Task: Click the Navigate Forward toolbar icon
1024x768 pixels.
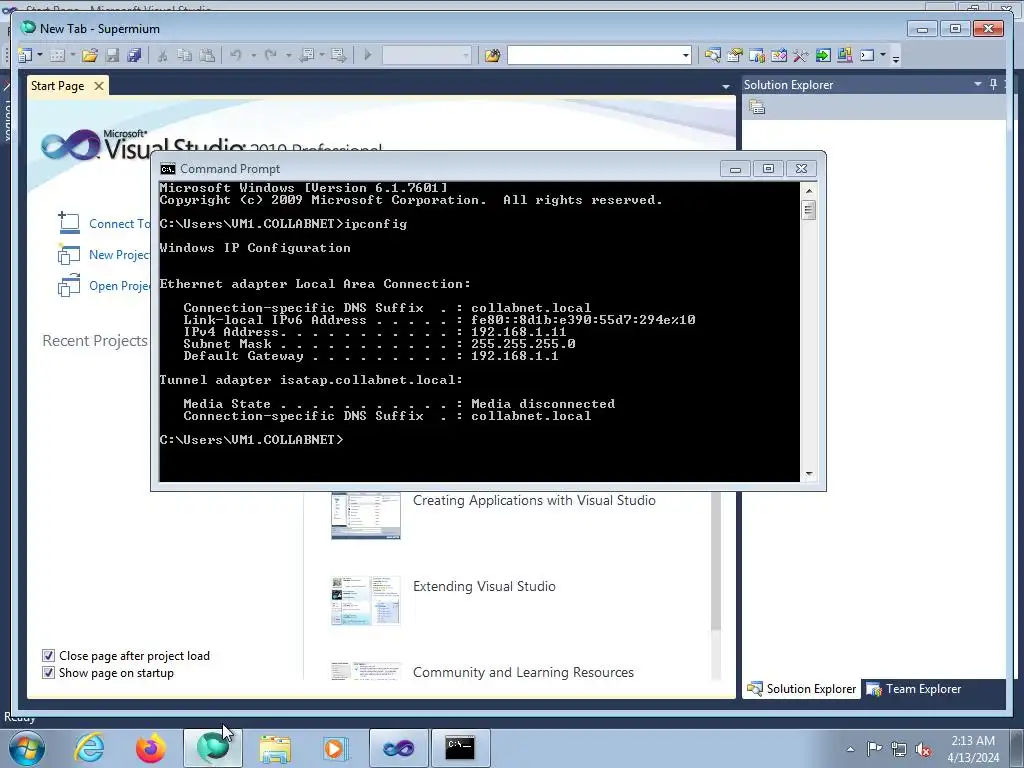Action: [x=338, y=56]
